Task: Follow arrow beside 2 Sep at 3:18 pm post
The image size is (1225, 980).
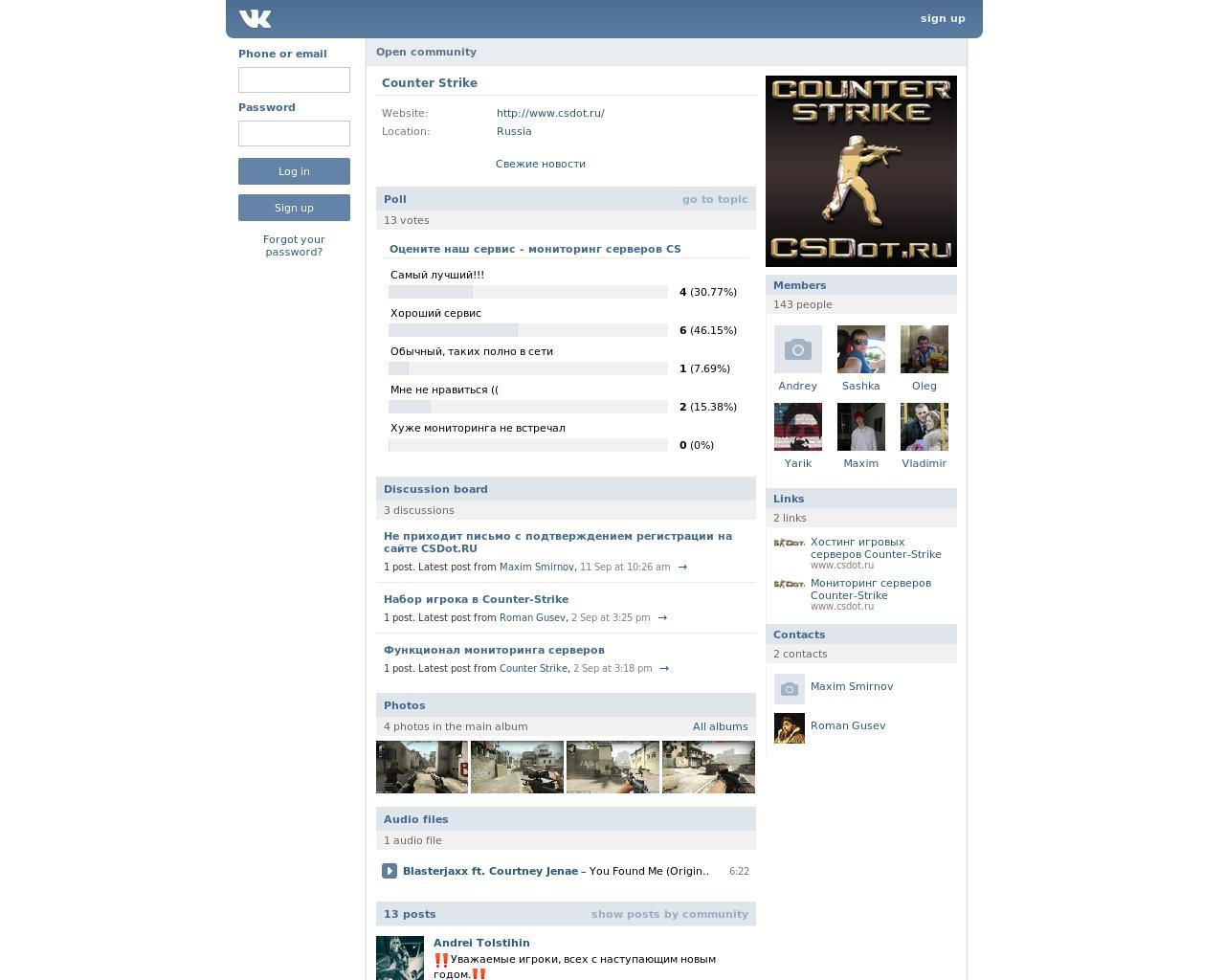Action: coord(664,668)
